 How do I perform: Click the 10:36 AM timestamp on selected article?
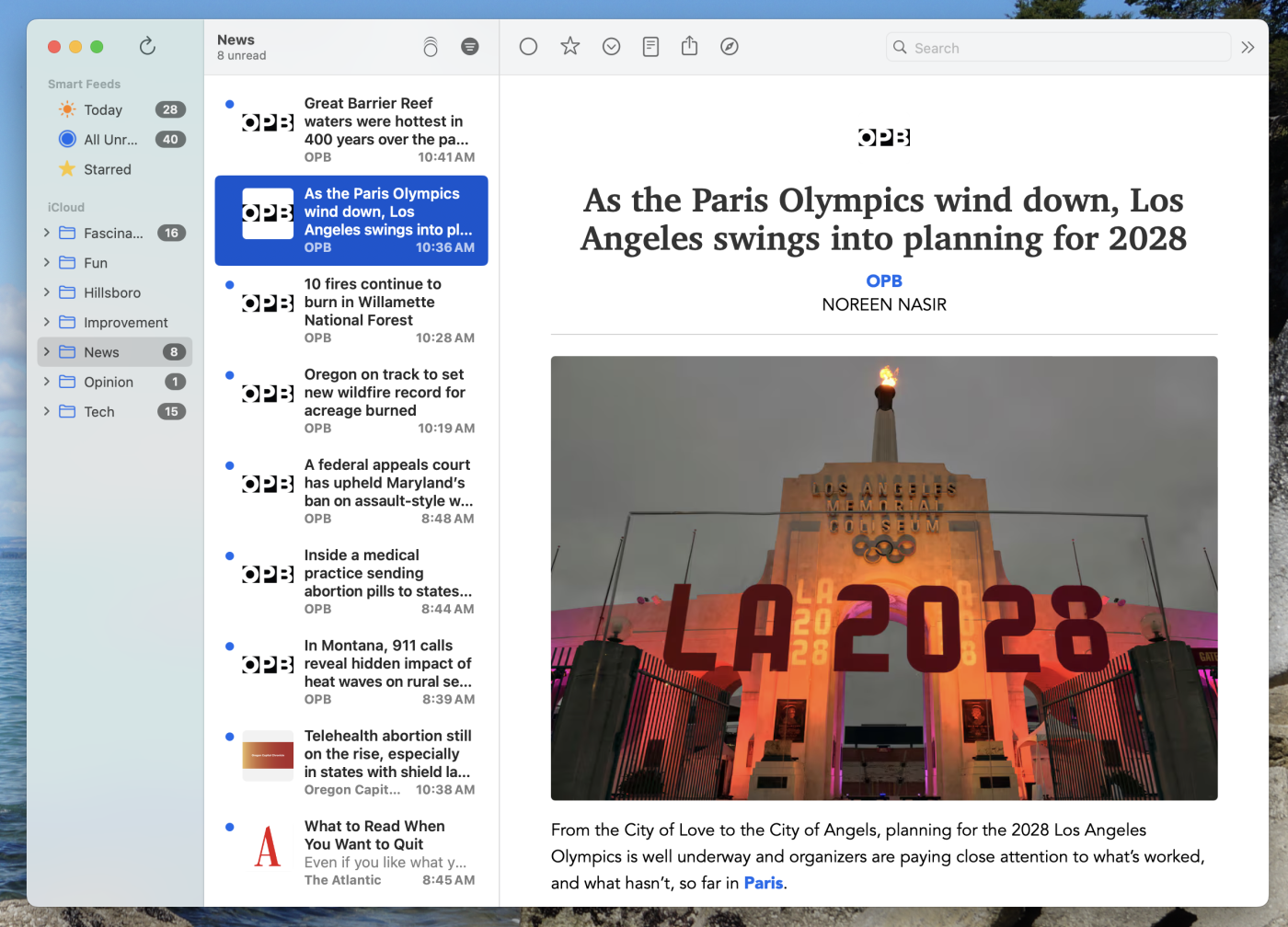pyautogui.click(x=445, y=247)
